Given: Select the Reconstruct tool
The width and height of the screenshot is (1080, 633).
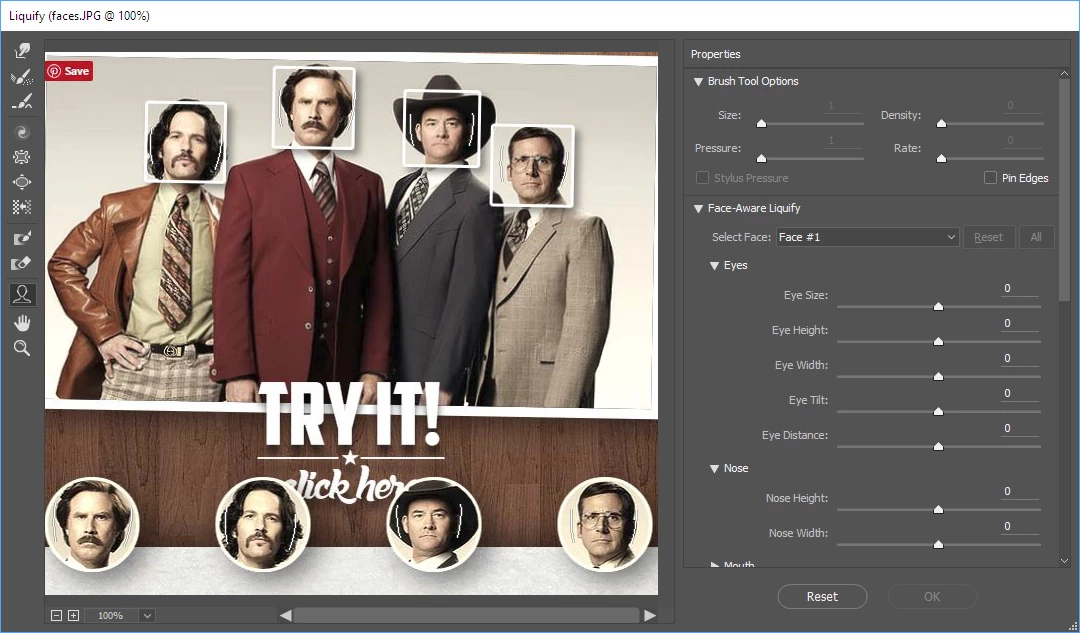Looking at the screenshot, I should pos(22,76).
